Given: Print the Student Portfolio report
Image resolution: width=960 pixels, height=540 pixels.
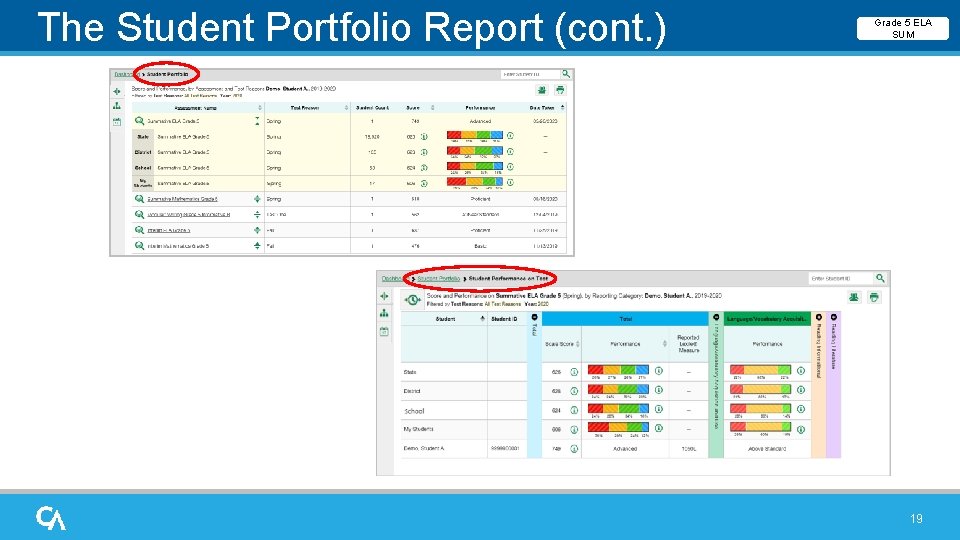Looking at the screenshot, I should pyautogui.click(x=560, y=90).
